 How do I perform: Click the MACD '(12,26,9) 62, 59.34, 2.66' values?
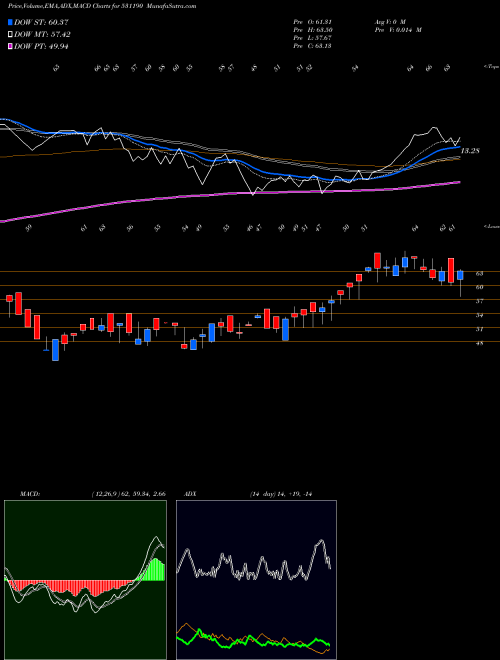[128, 494]
